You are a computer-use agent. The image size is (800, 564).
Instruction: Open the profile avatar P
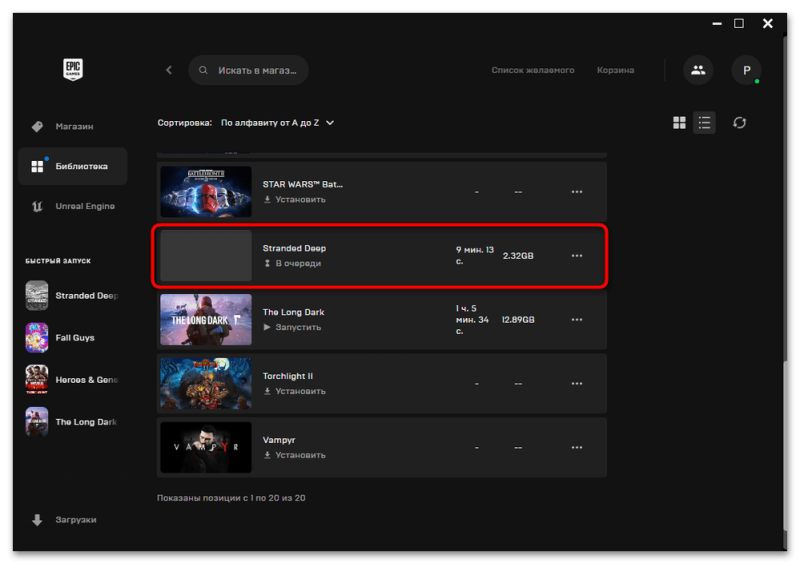746,70
